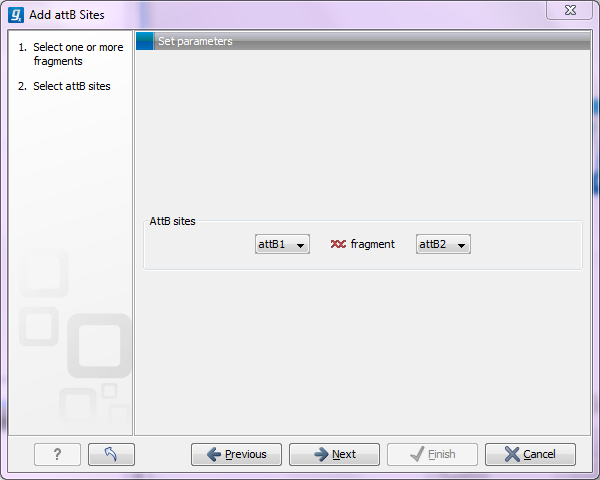
Task: Click the Add attB Sites window title
Action: point(66,15)
